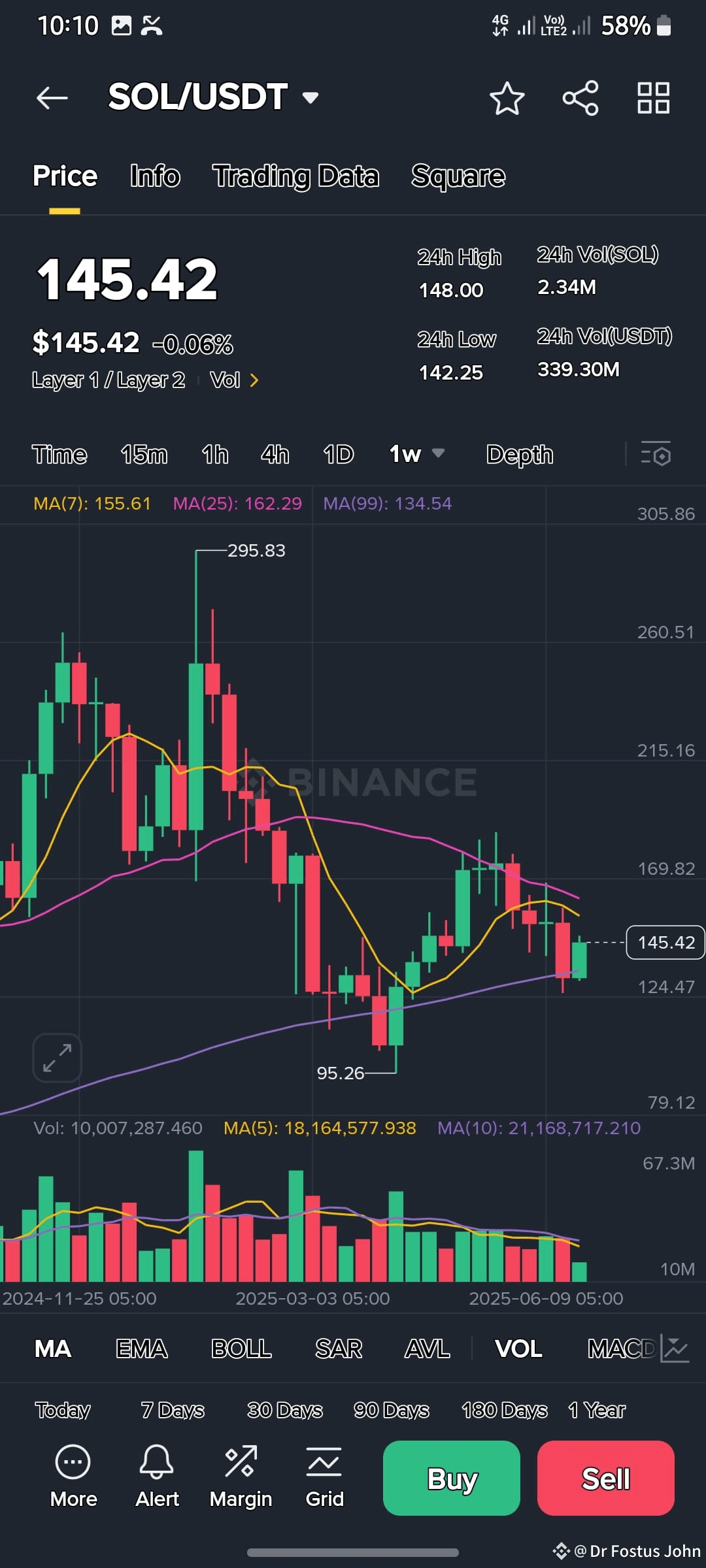Toggle VOL sub-indicator

point(518,1349)
